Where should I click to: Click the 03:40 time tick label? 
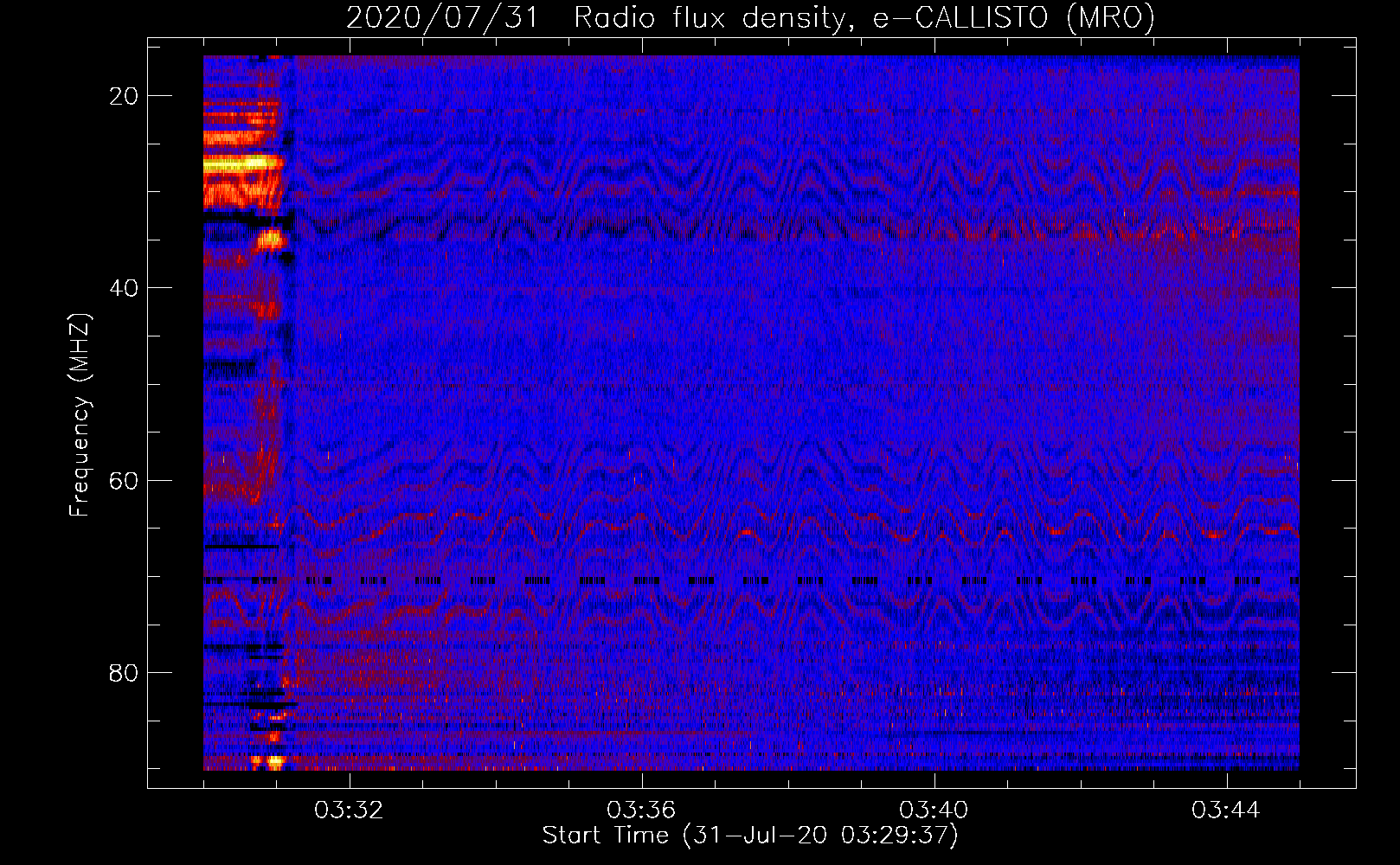[934, 811]
